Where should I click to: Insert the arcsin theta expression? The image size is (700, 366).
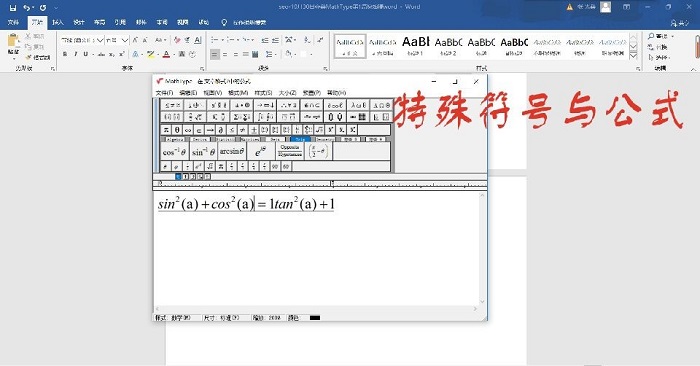tap(232, 152)
